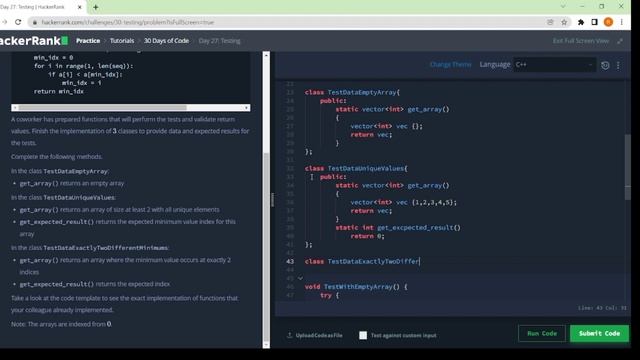Click the HackerRank logo
This screenshot has width=640, height=360.
click(x=34, y=40)
